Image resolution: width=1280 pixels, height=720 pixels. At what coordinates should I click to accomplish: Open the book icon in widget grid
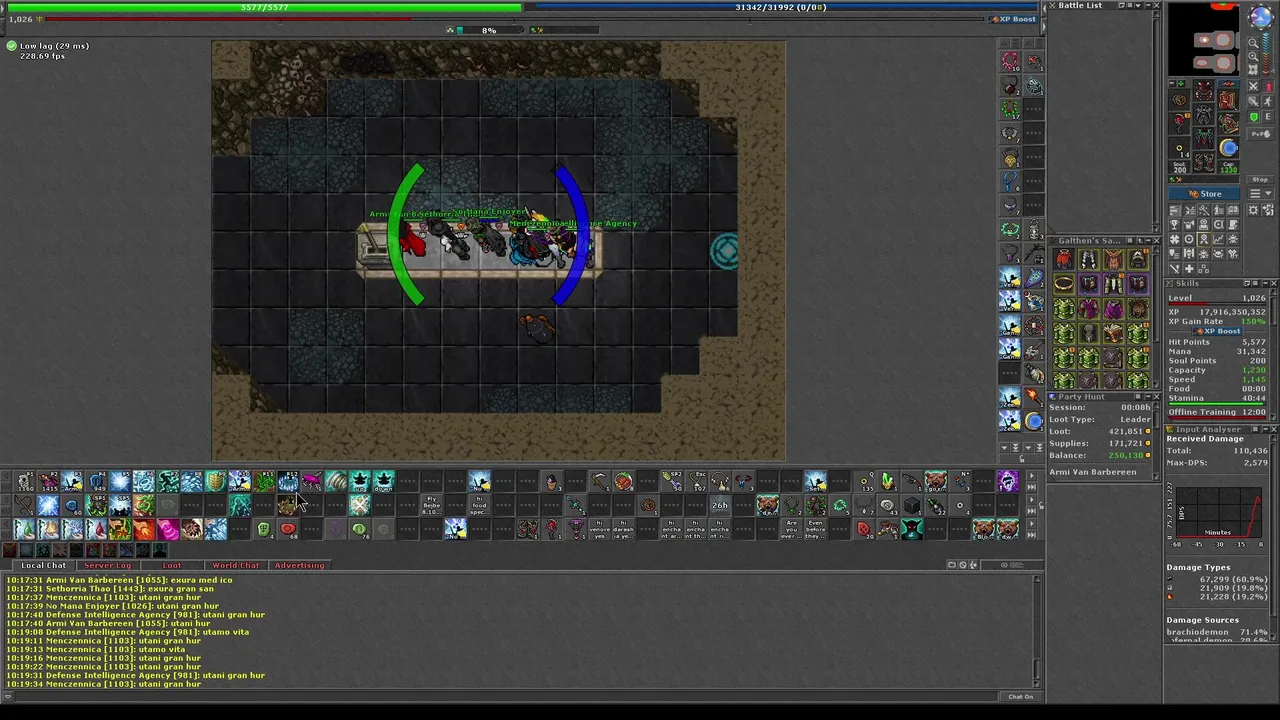coord(1233,210)
